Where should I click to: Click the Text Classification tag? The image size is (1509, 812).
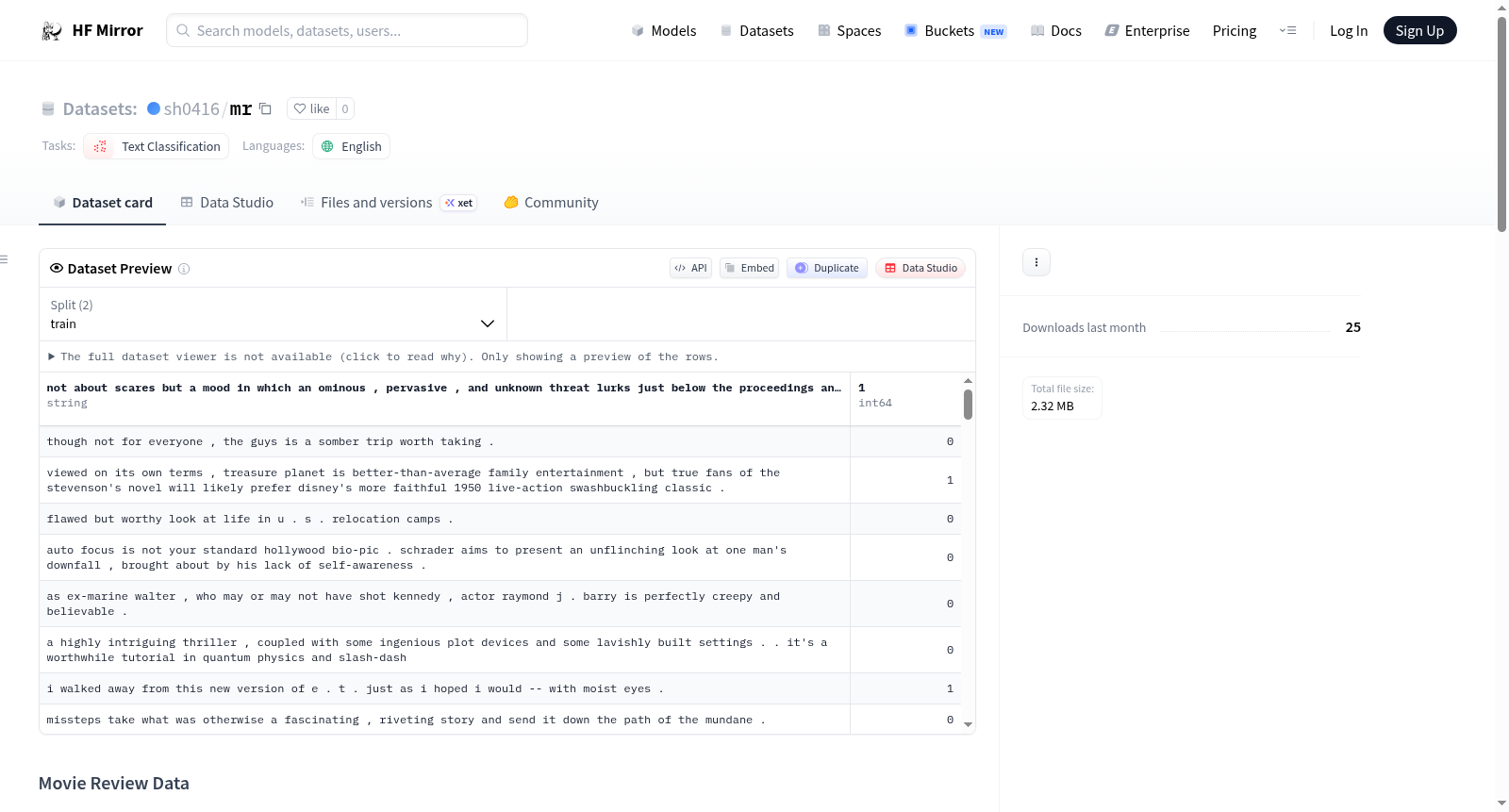point(157,146)
